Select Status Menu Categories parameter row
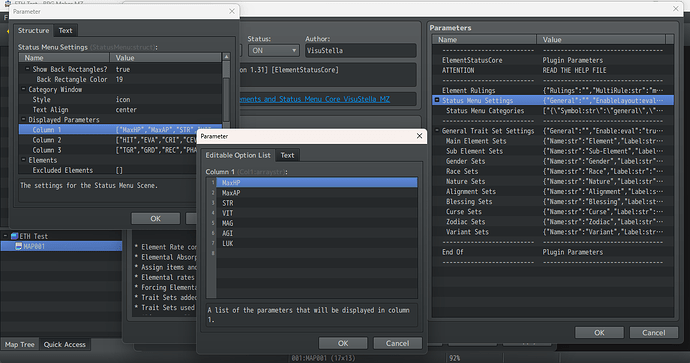The image size is (690, 363). (553, 110)
